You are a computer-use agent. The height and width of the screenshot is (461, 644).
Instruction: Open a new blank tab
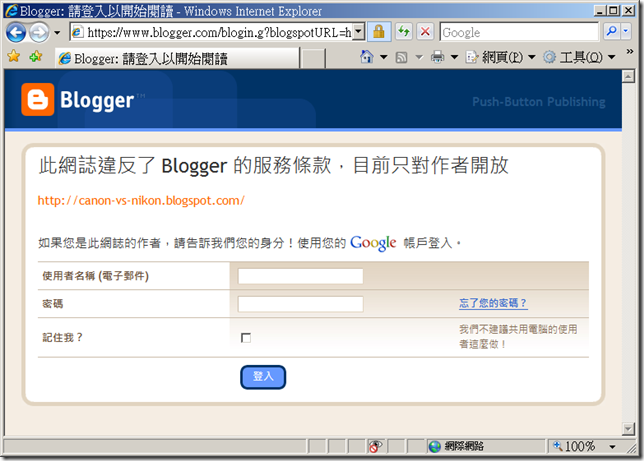[x=313, y=58]
